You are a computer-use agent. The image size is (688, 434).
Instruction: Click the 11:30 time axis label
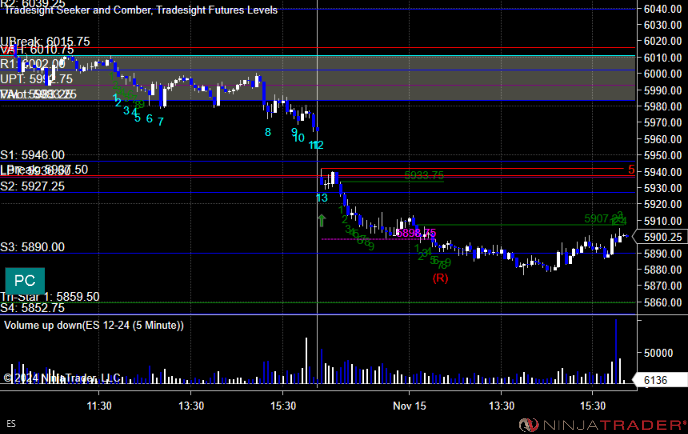click(99, 406)
